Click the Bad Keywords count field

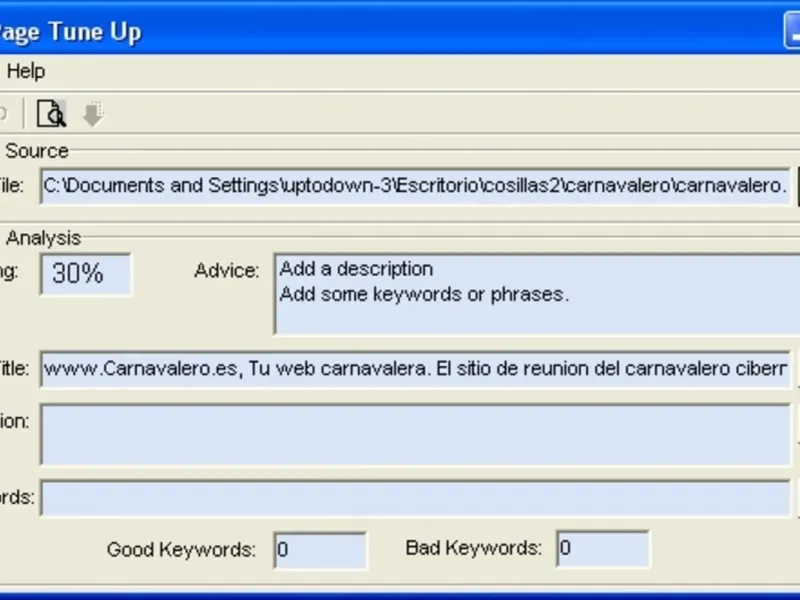(602, 549)
